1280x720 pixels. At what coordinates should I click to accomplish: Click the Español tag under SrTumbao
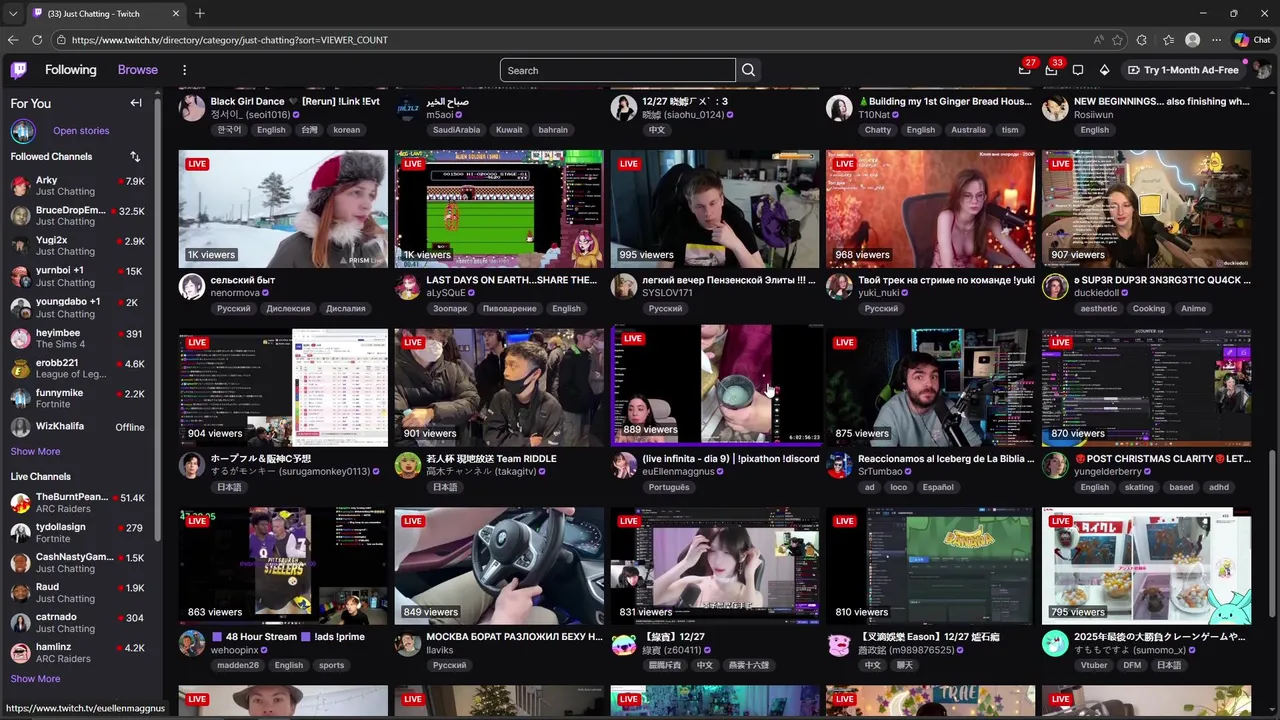coord(938,487)
